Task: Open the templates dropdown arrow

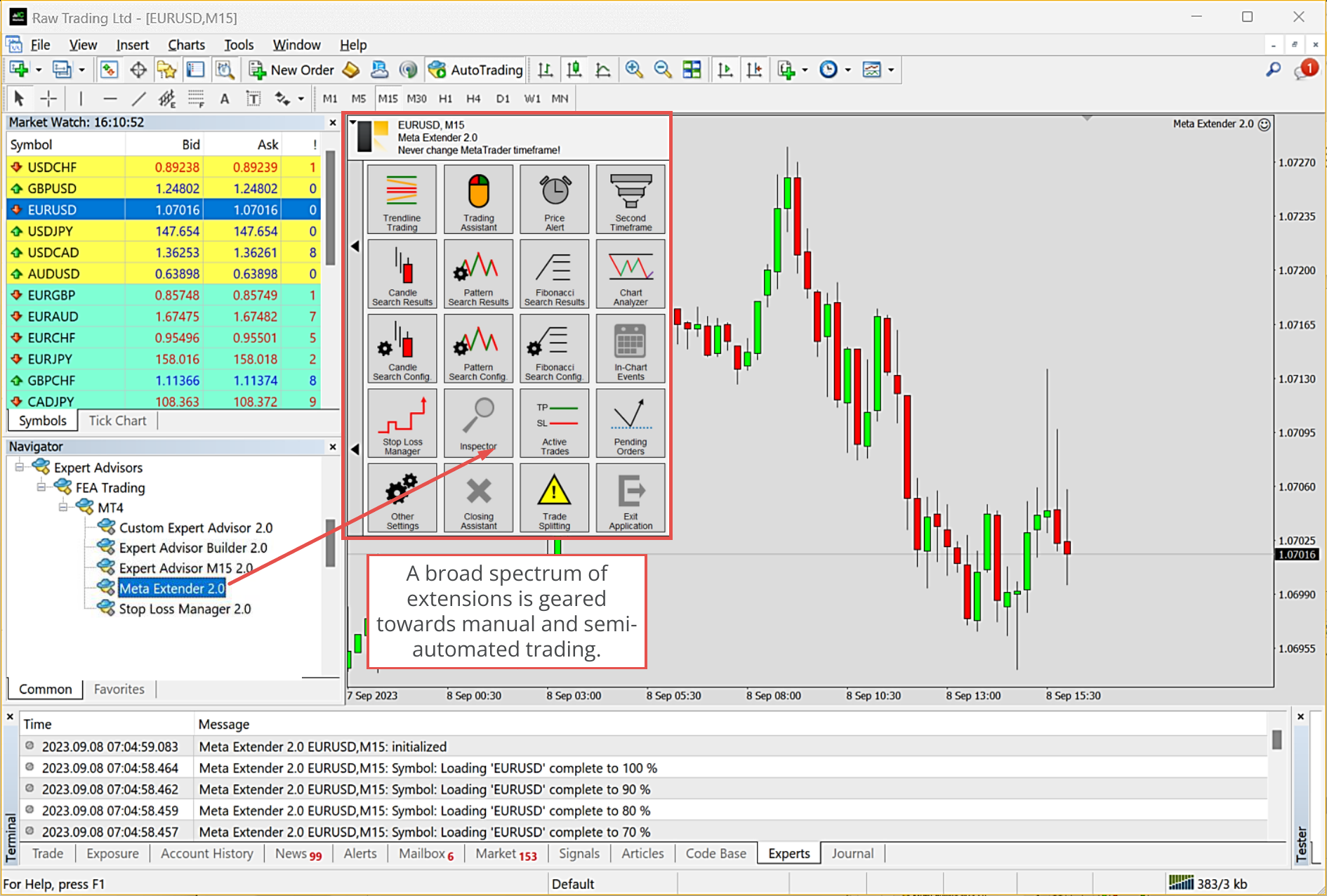Action: pos(891,70)
